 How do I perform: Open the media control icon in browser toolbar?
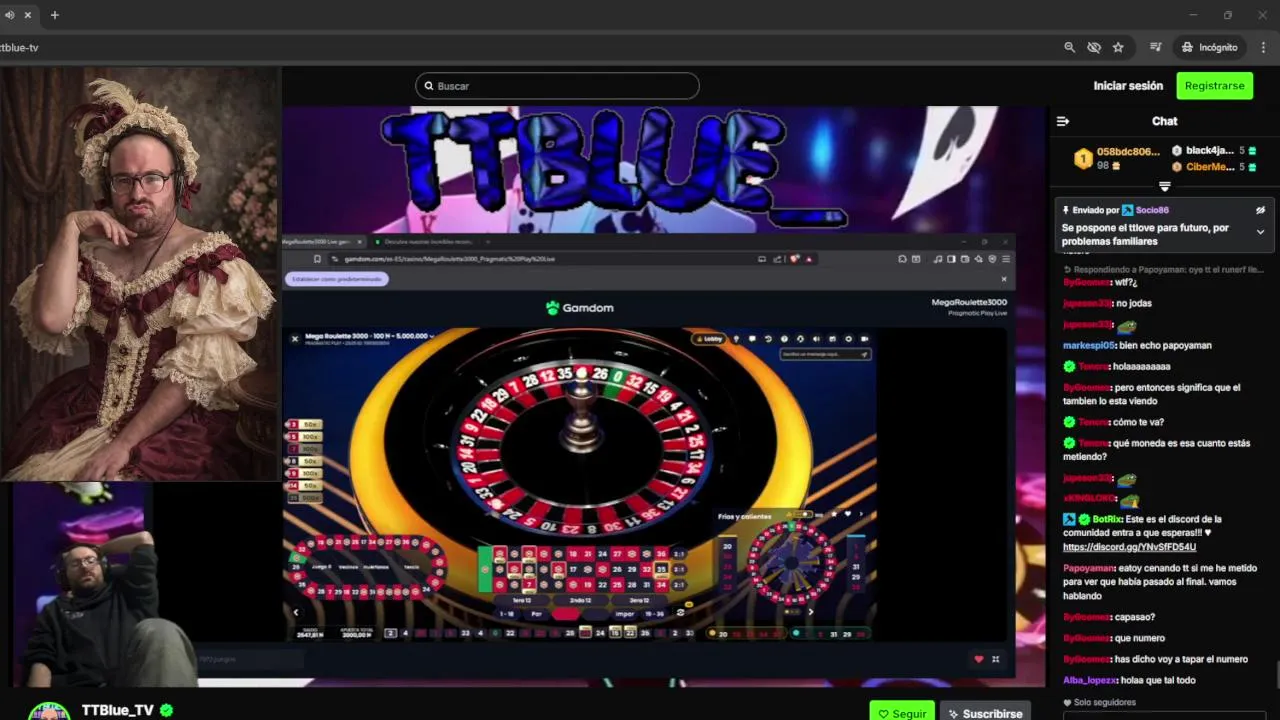tap(1155, 47)
